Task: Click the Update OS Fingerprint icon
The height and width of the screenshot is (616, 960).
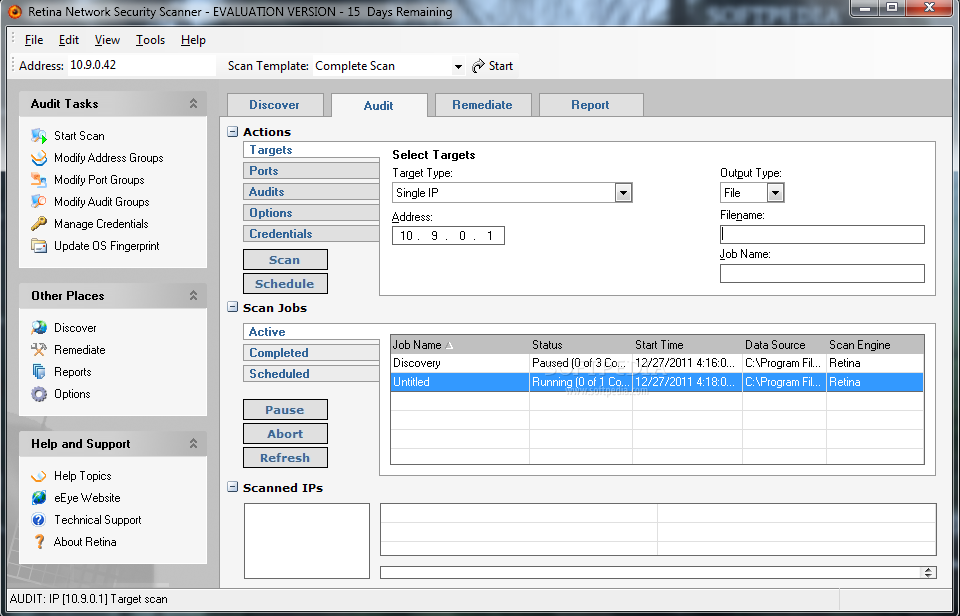Action: tap(39, 246)
